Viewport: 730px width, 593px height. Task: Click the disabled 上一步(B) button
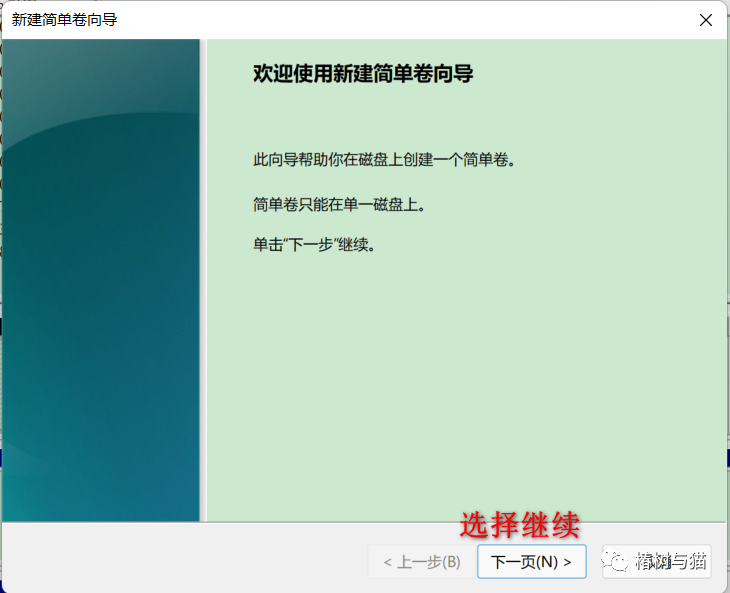[x=422, y=562]
